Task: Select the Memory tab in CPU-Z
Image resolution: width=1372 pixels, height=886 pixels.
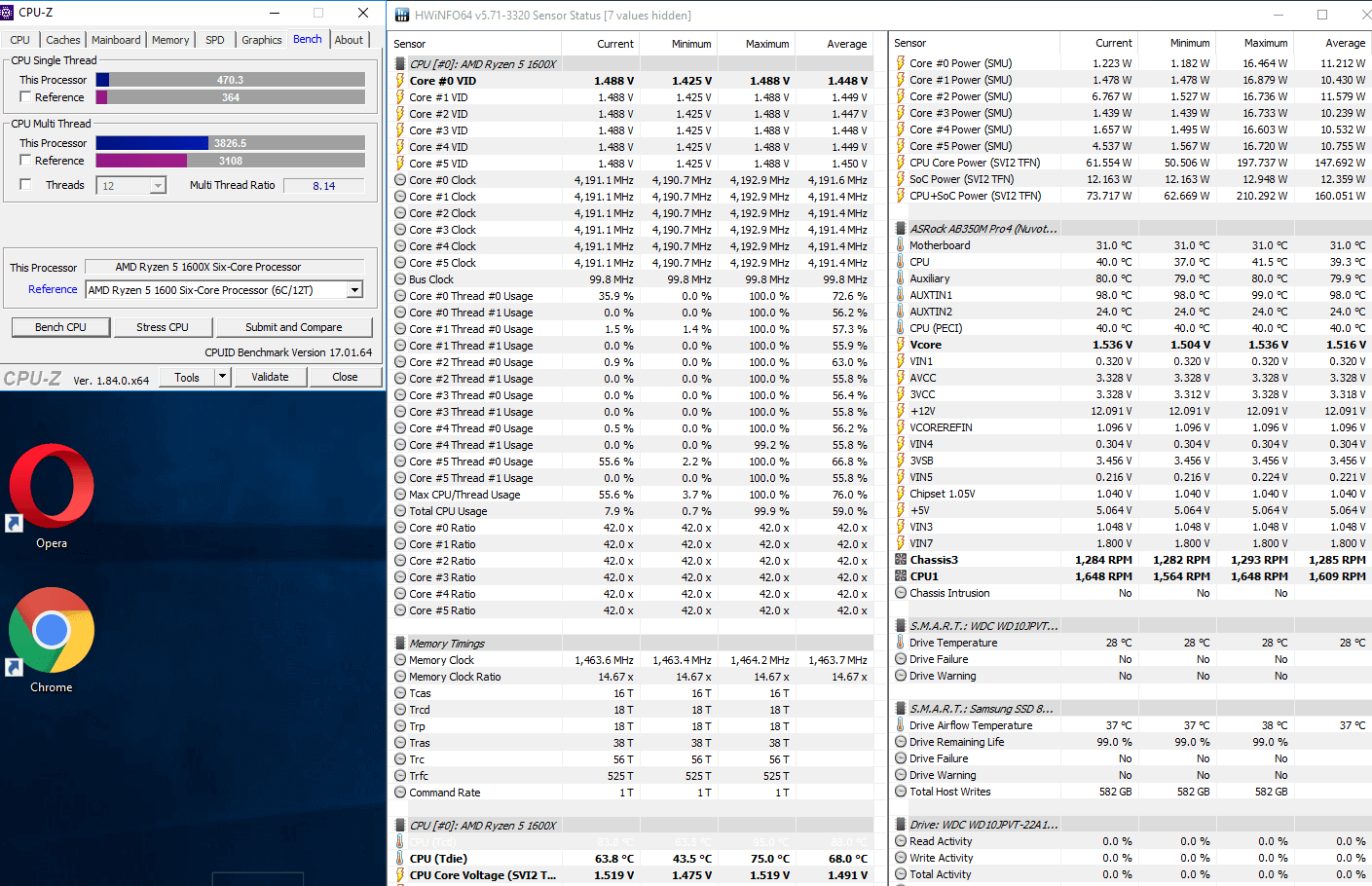Action: 170,40
